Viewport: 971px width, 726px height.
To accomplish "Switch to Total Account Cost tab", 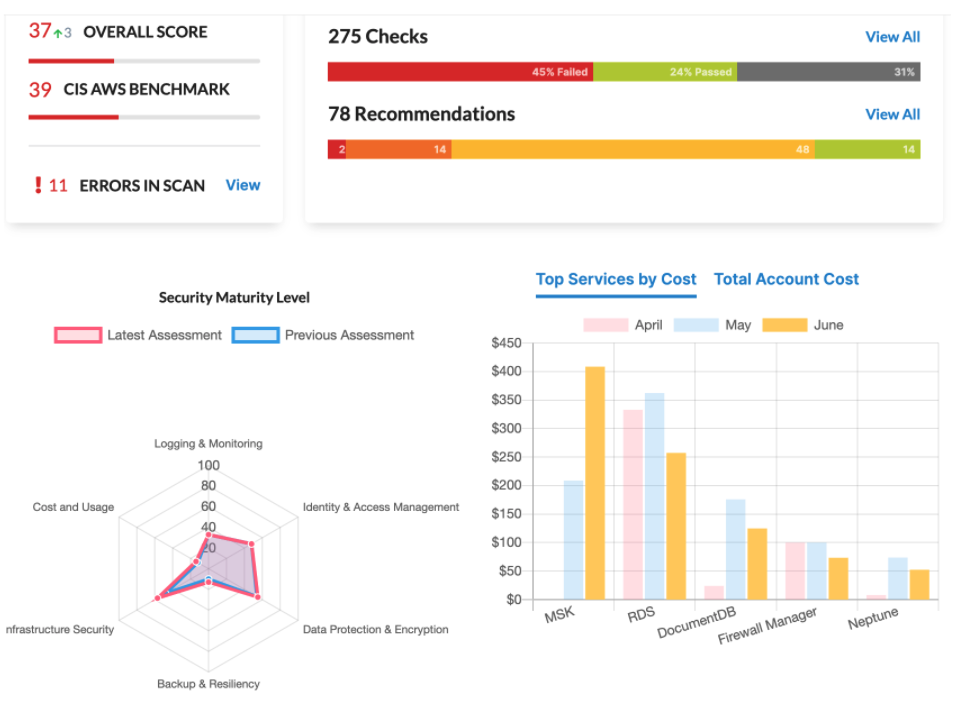I will [786, 279].
